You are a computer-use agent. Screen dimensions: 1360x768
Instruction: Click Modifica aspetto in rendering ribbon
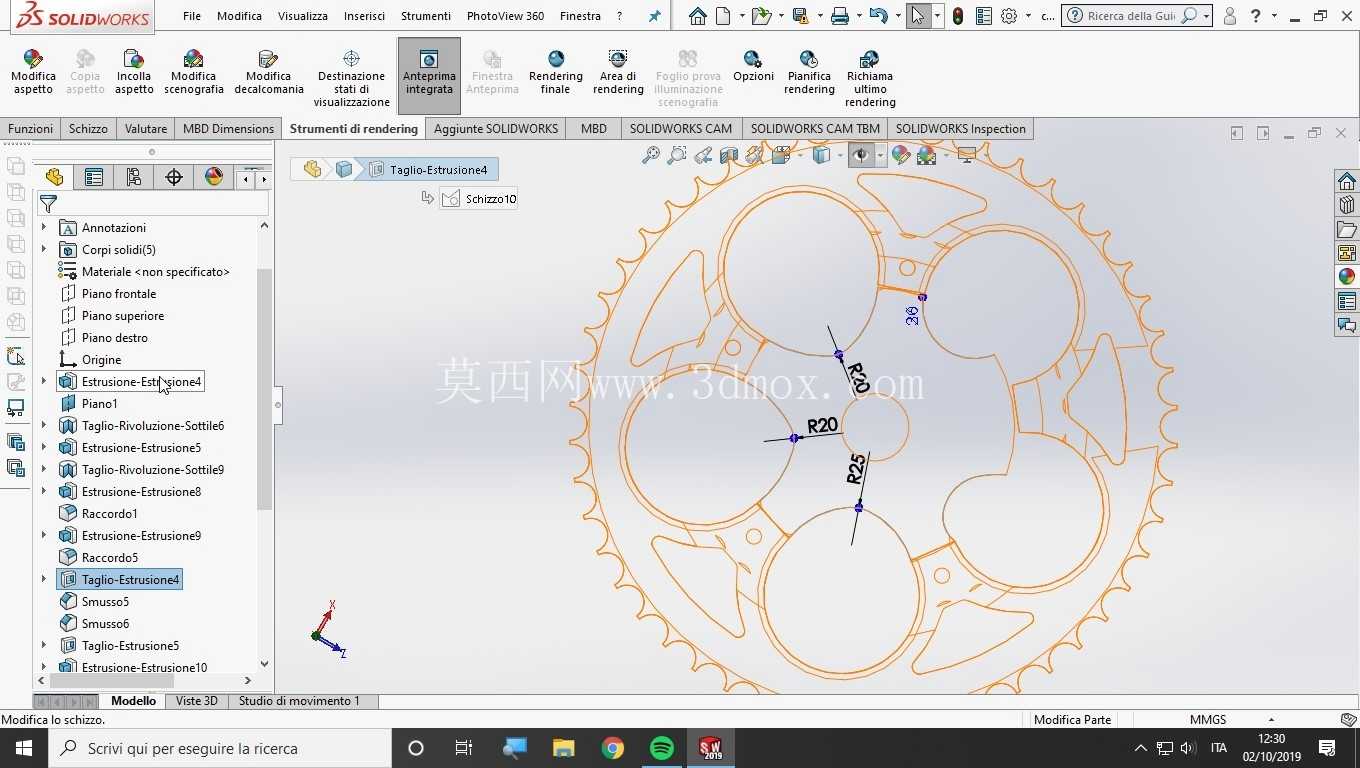click(33, 72)
